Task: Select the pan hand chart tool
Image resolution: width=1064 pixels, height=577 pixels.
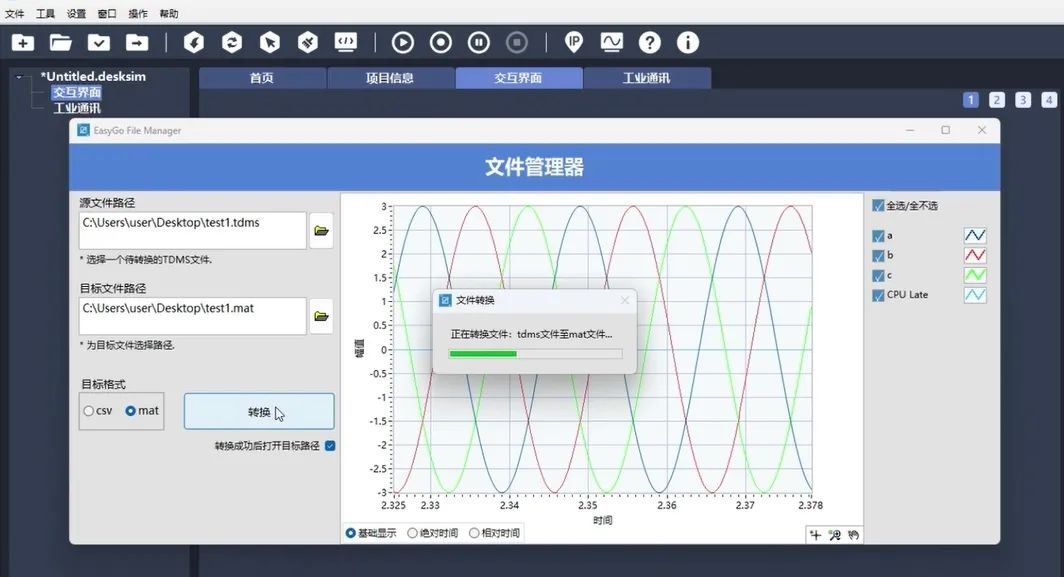Action: 854,535
